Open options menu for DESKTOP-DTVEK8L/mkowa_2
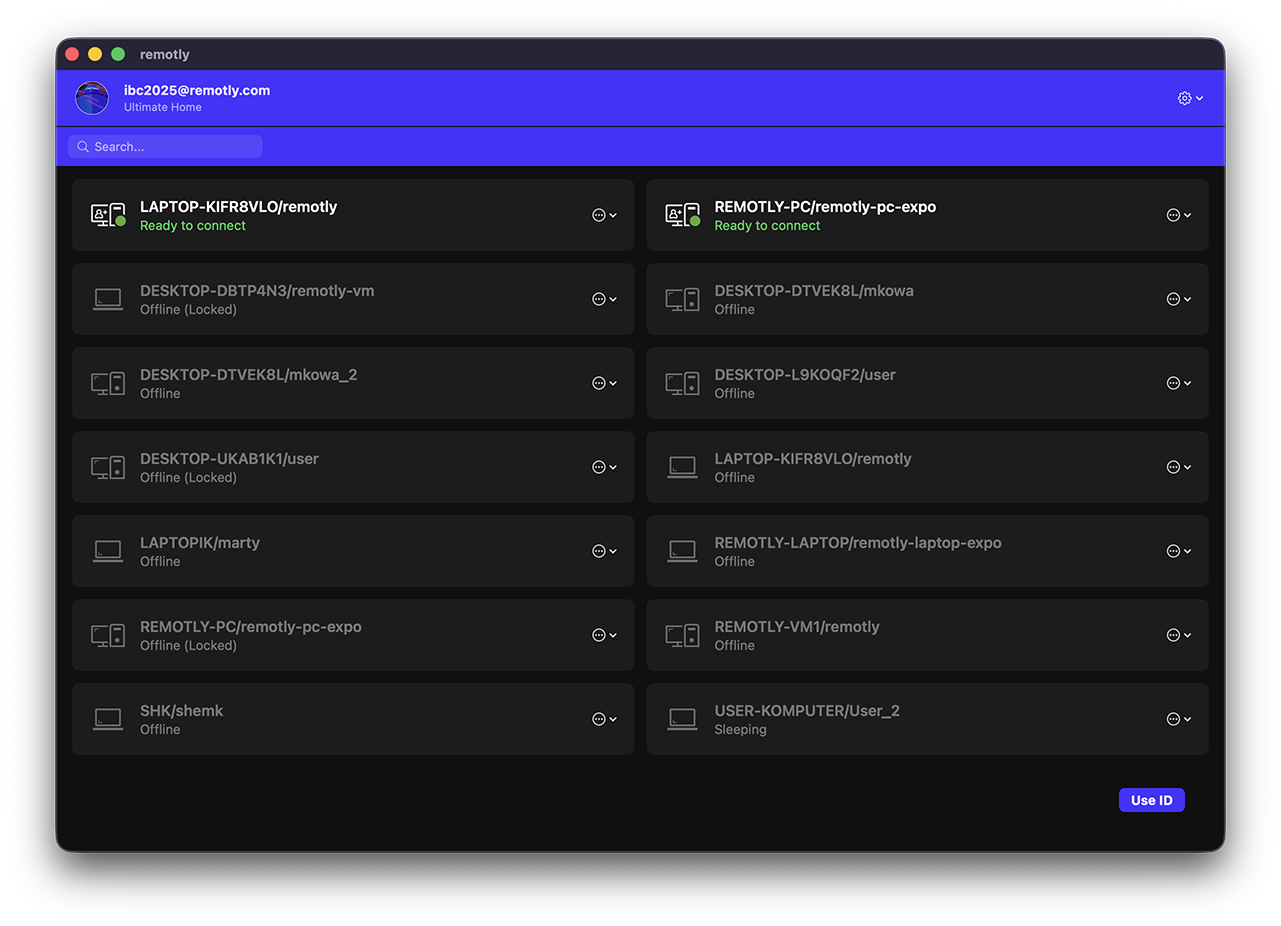Image resolution: width=1281 pixels, height=926 pixels. tap(604, 383)
